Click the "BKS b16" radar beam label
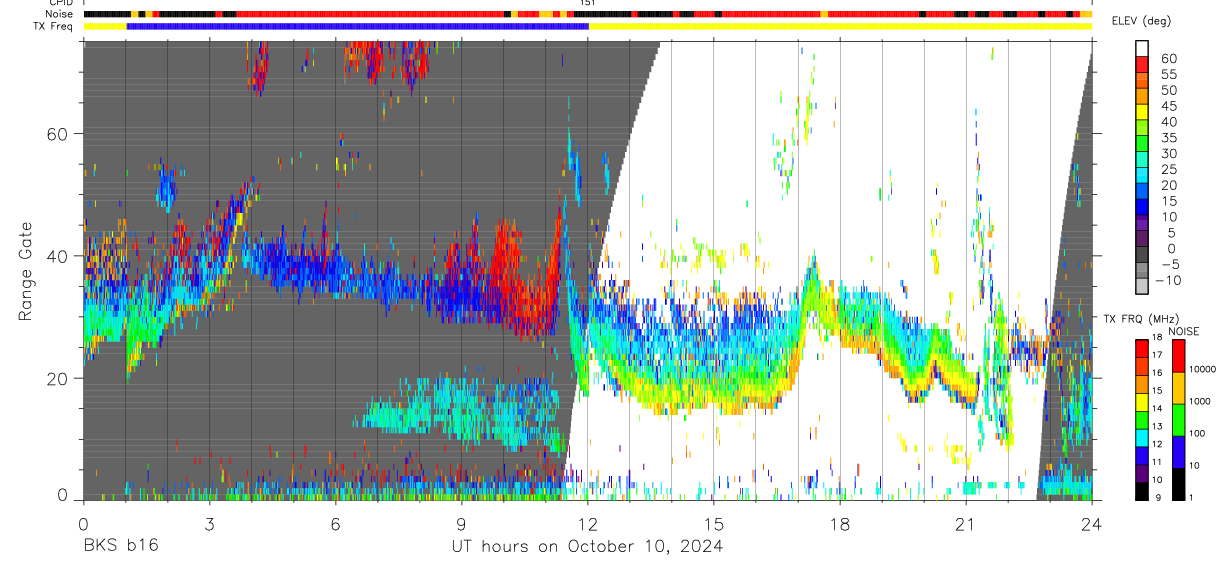This screenshot has height=567, width=1228. (x=120, y=546)
